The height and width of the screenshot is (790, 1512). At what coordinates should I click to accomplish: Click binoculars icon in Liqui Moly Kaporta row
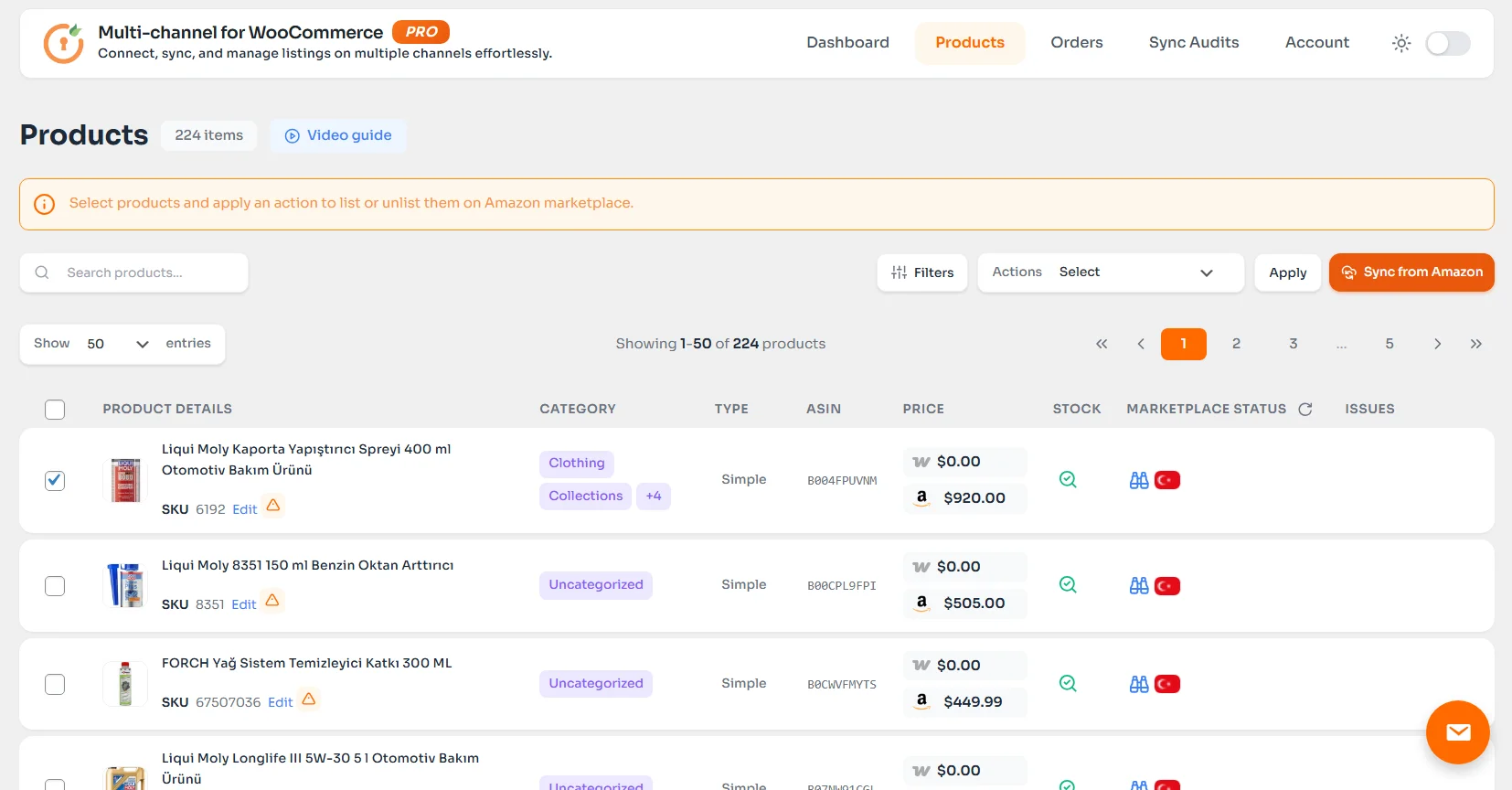[1139, 480]
